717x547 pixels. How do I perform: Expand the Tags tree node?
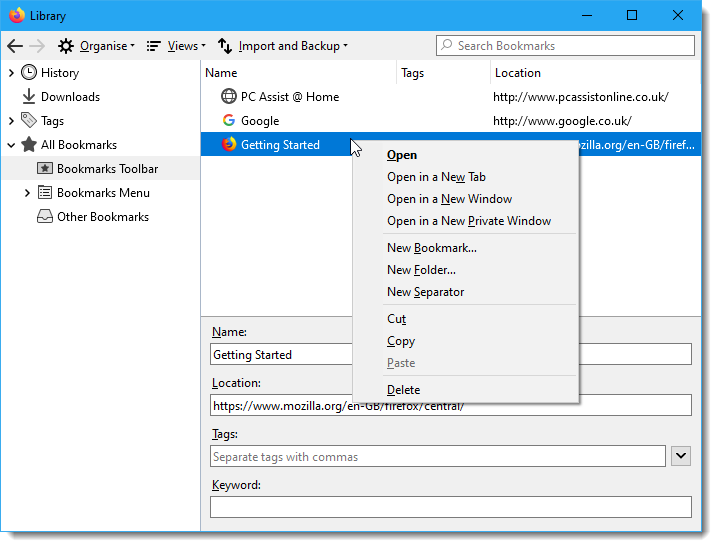click(x=11, y=121)
